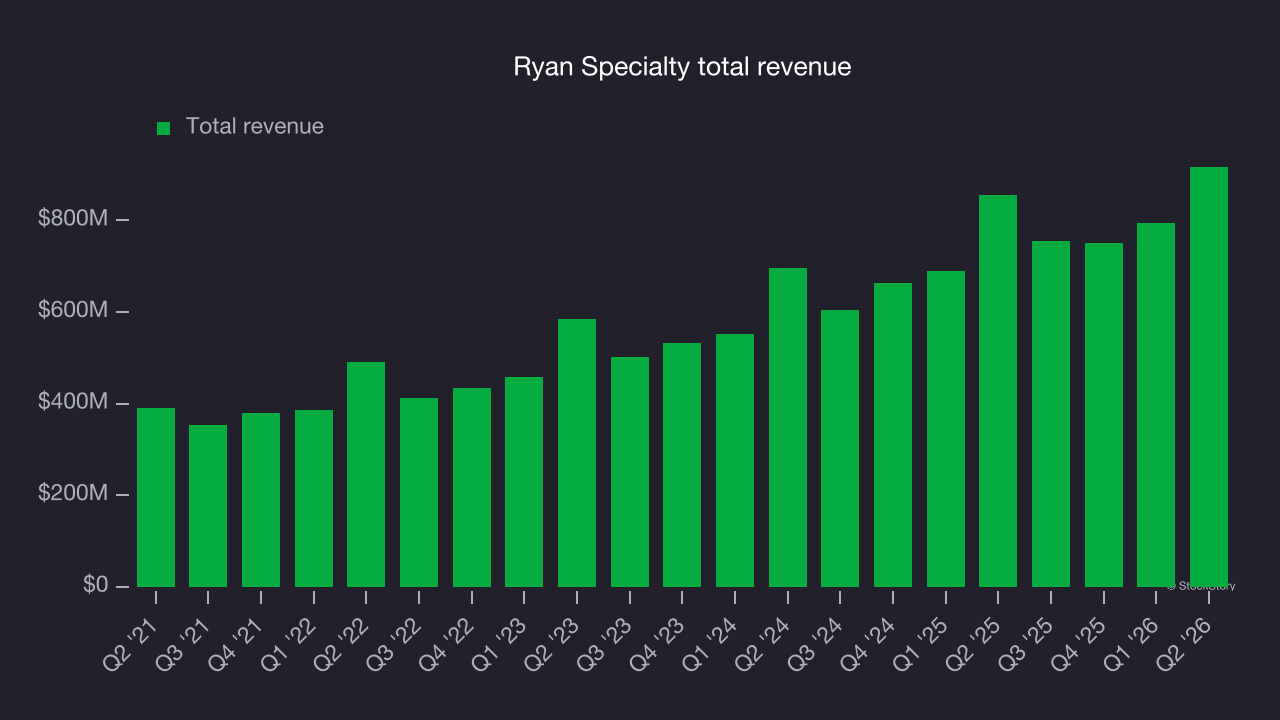Click the Q2 '23 revenue bar
Image resolution: width=1280 pixels, height=720 pixels.
tap(577, 453)
